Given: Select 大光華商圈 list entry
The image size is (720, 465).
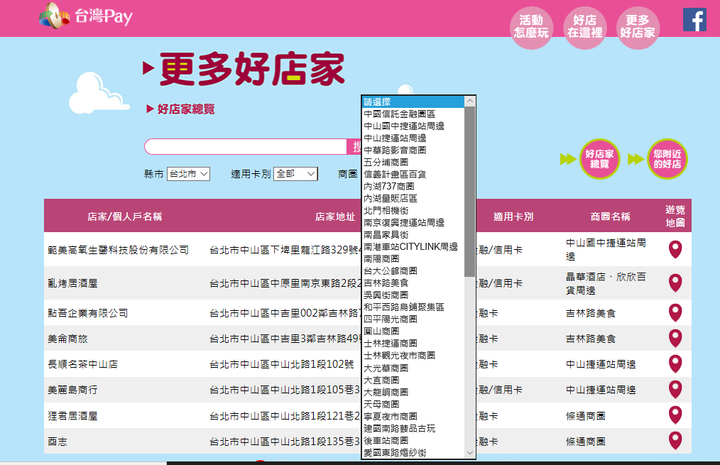Looking at the screenshot, I should [x=413, y=368].
